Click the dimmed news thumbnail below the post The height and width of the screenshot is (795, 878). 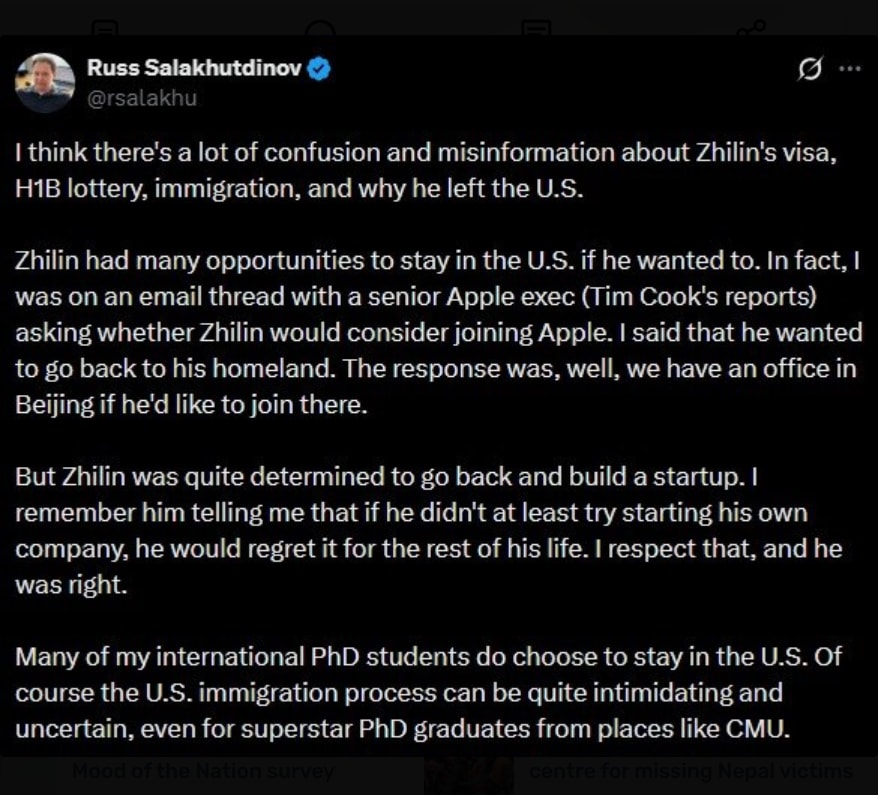[x=469, y=776]
